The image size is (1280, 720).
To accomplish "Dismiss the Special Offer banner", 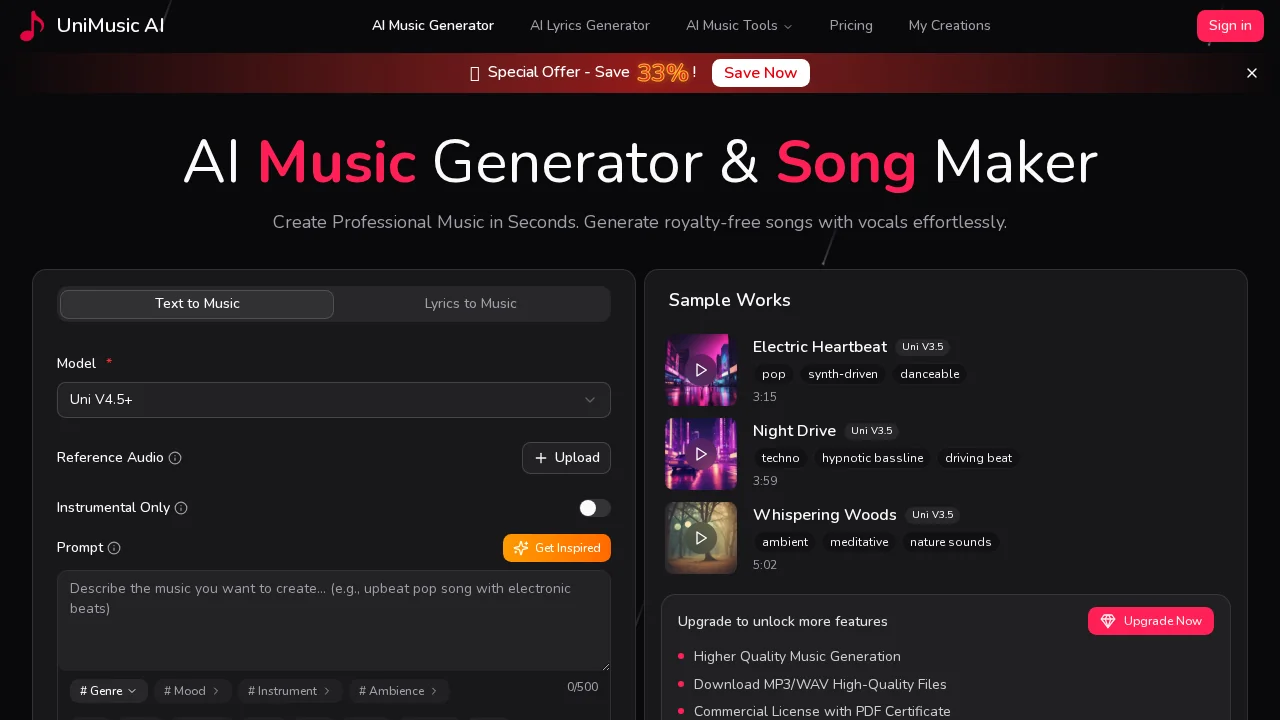I will pyautogui.click(x=1251, y=73).
